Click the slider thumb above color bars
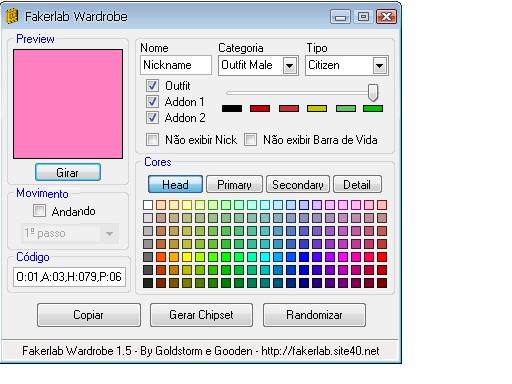This screenshot has height=384, width=512. tap(373, 92)
